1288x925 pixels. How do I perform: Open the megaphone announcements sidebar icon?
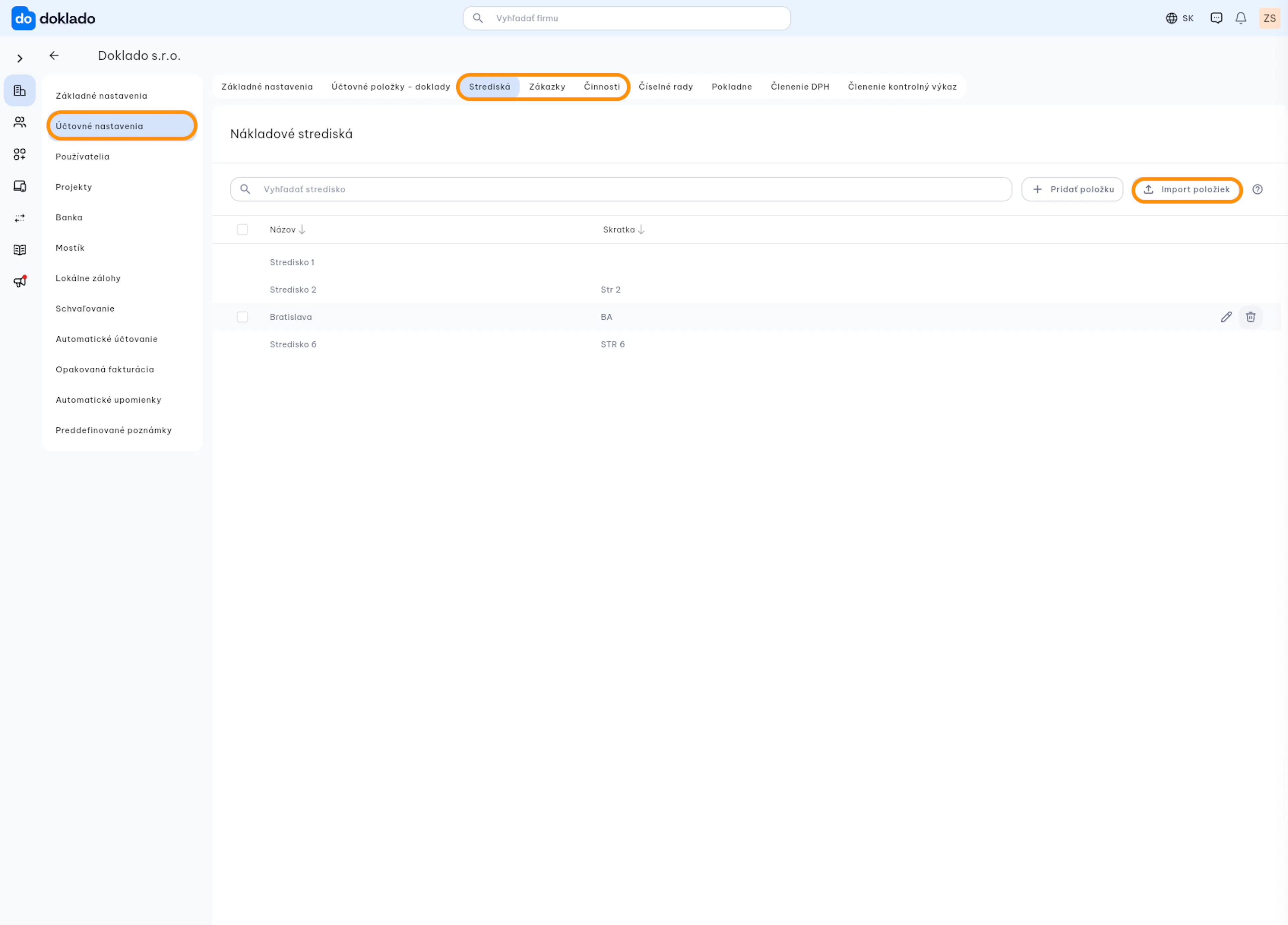pyautogui.click(x=20, y=281)
